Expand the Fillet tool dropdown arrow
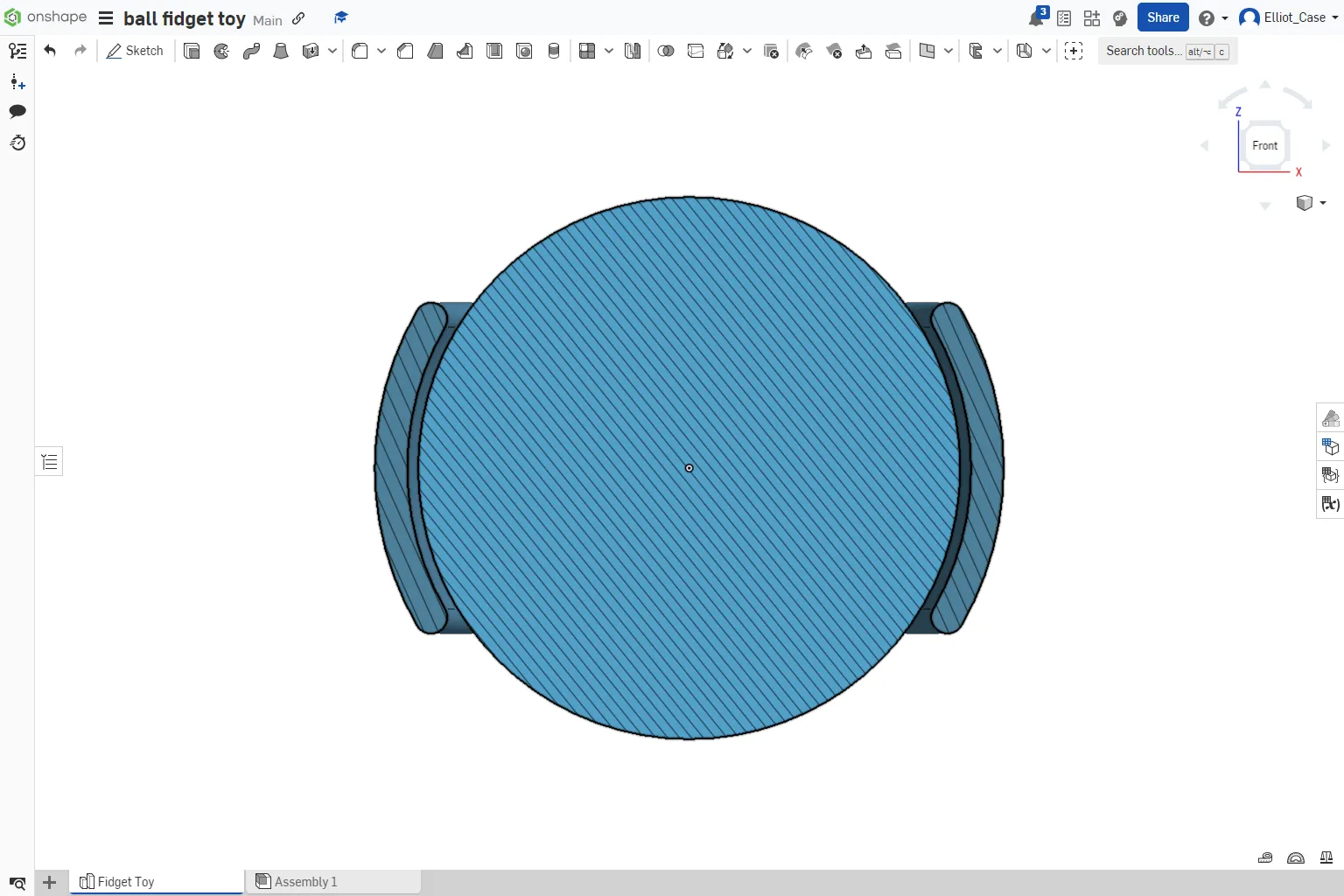 pyautogui.click(x=381, y=51)
